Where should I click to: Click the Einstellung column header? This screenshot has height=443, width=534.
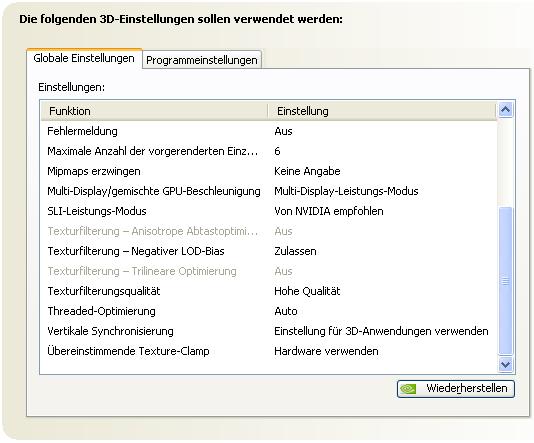[x=382, y=111]
